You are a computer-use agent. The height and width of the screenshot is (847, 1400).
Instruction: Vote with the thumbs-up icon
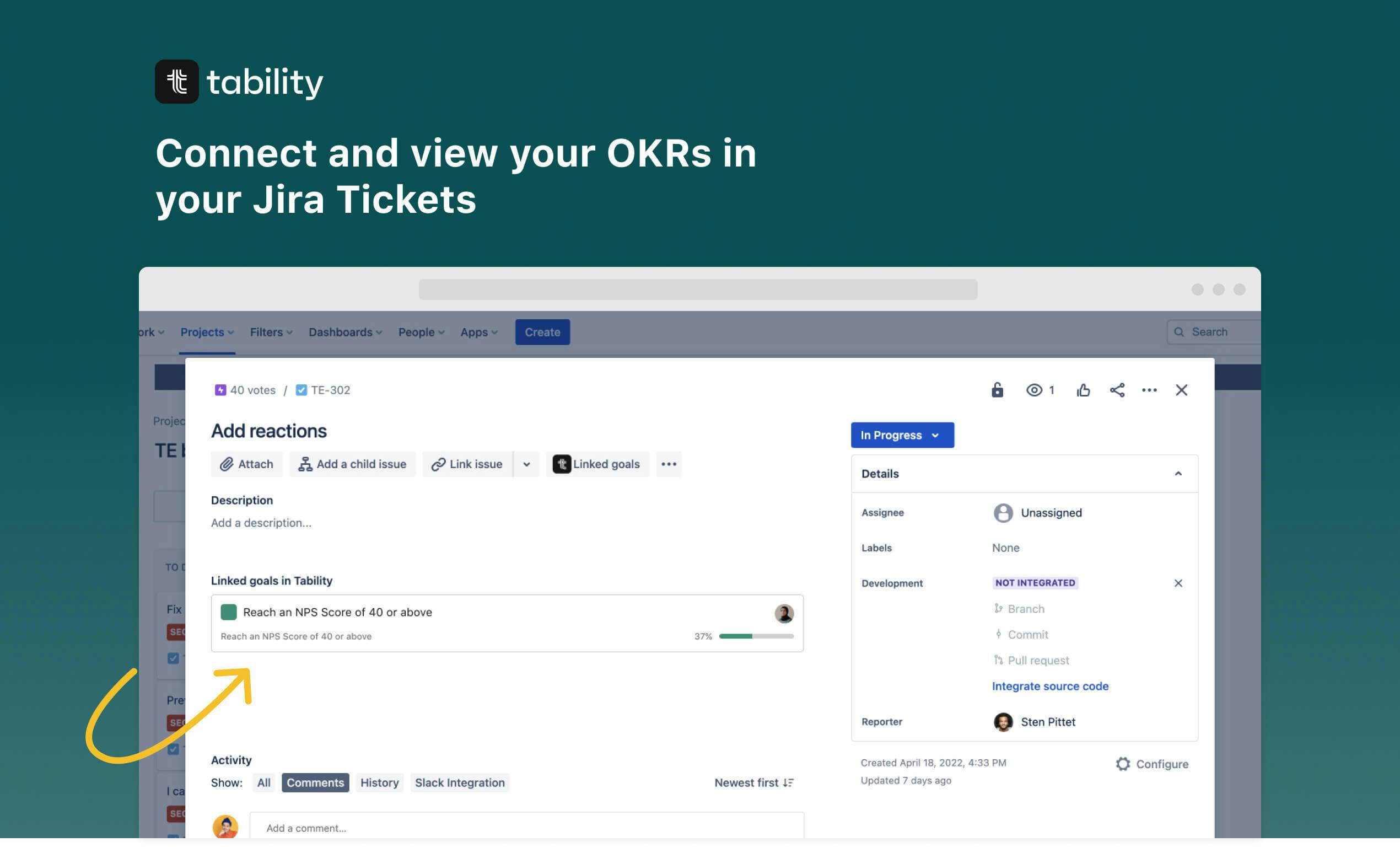click(x=1083, y=390)
